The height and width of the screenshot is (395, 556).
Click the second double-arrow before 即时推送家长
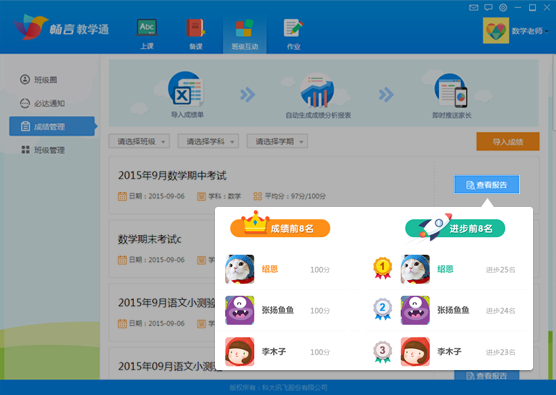[386, 95]
